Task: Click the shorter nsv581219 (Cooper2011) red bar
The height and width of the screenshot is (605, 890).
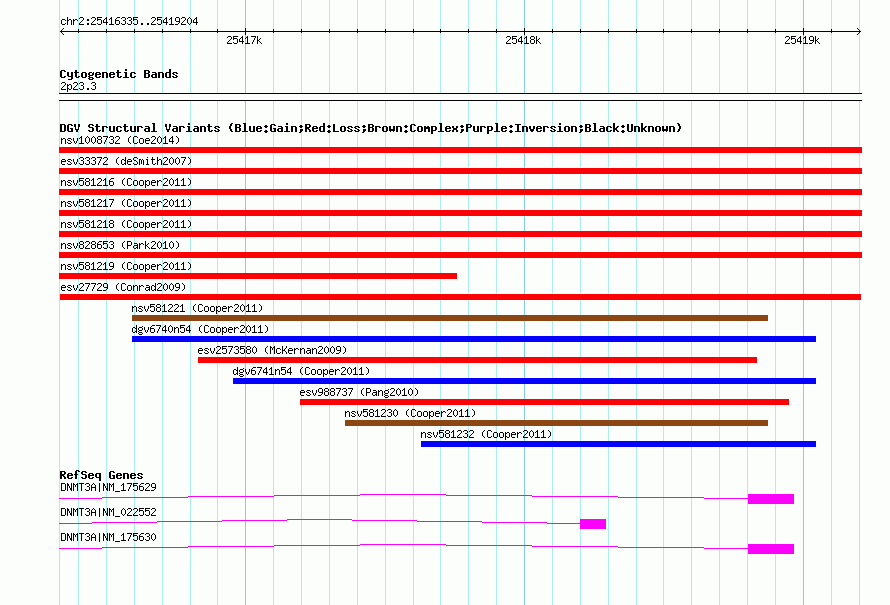Action: click(x=258, y=276)
